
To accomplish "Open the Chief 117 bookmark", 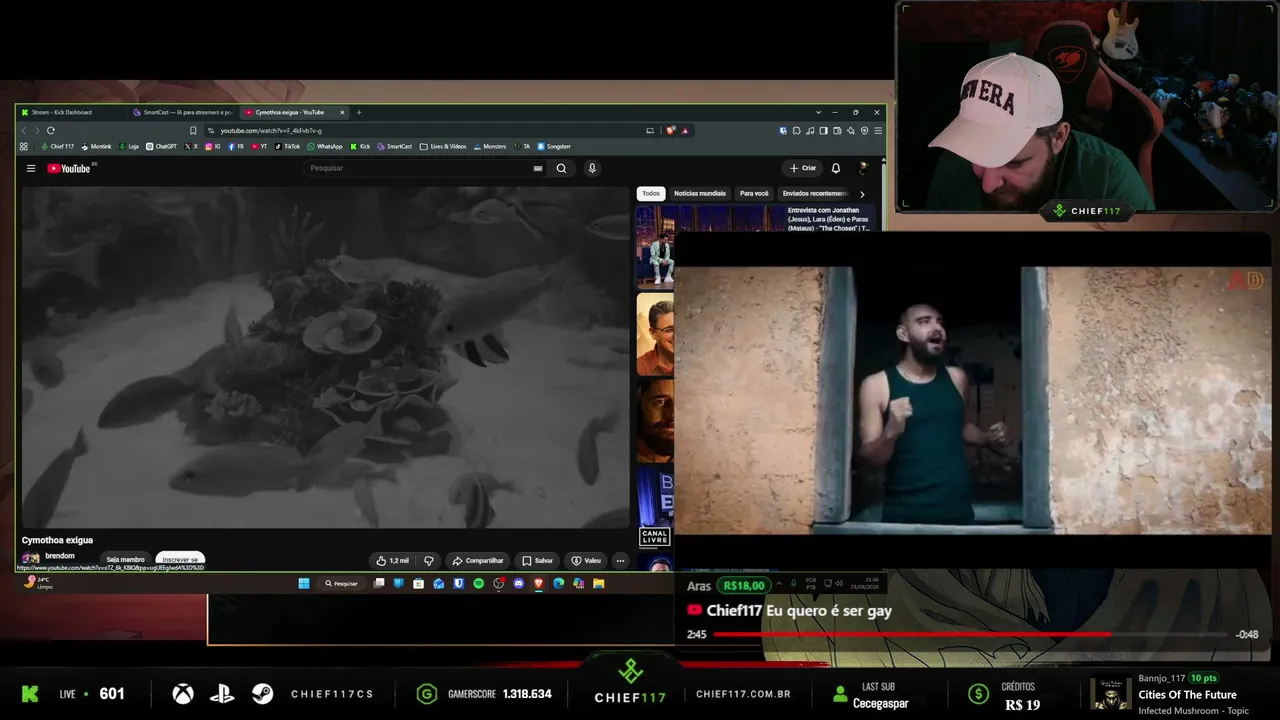I will [x=57, y=146].
